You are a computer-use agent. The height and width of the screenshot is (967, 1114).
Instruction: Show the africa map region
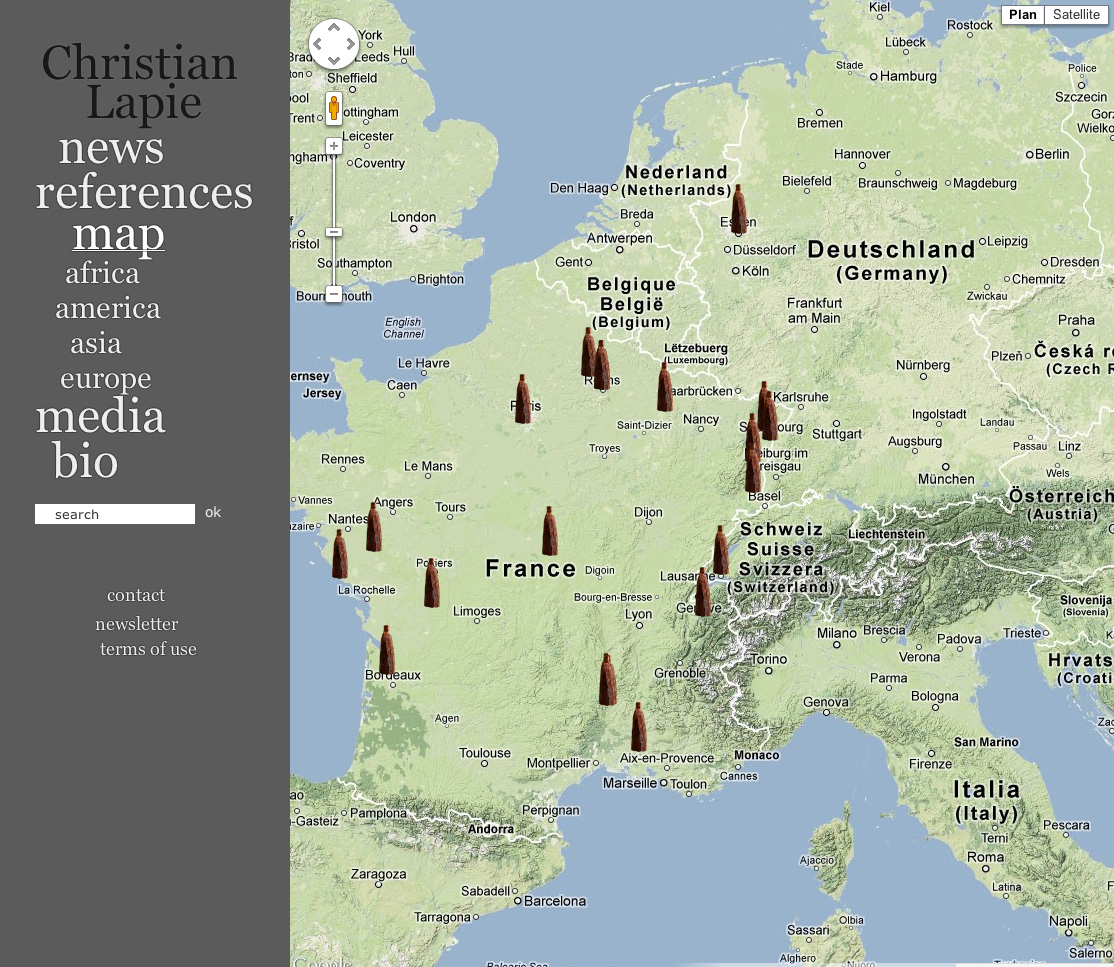coord(102,274)
